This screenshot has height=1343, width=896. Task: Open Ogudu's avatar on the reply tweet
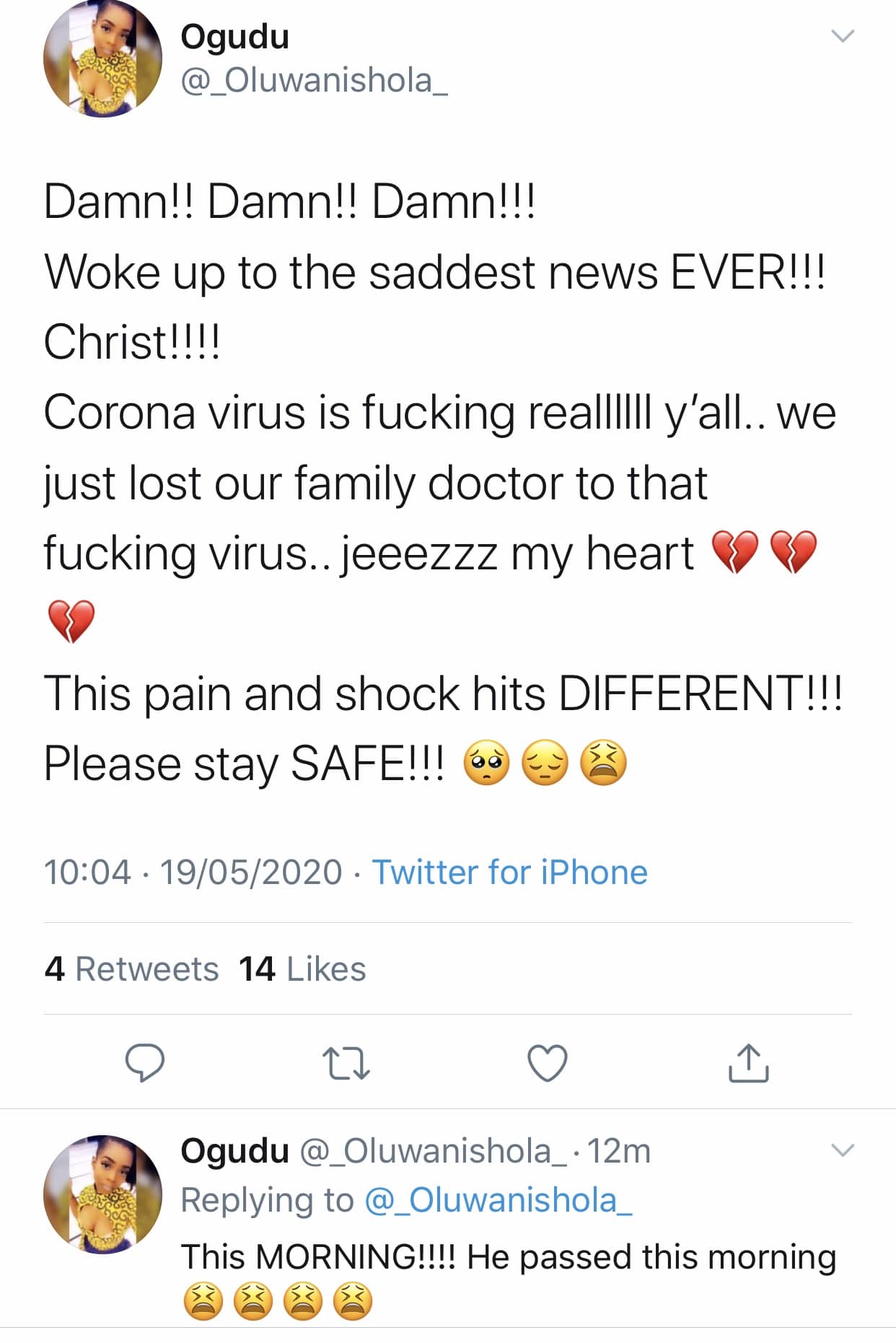(102, 1193)
